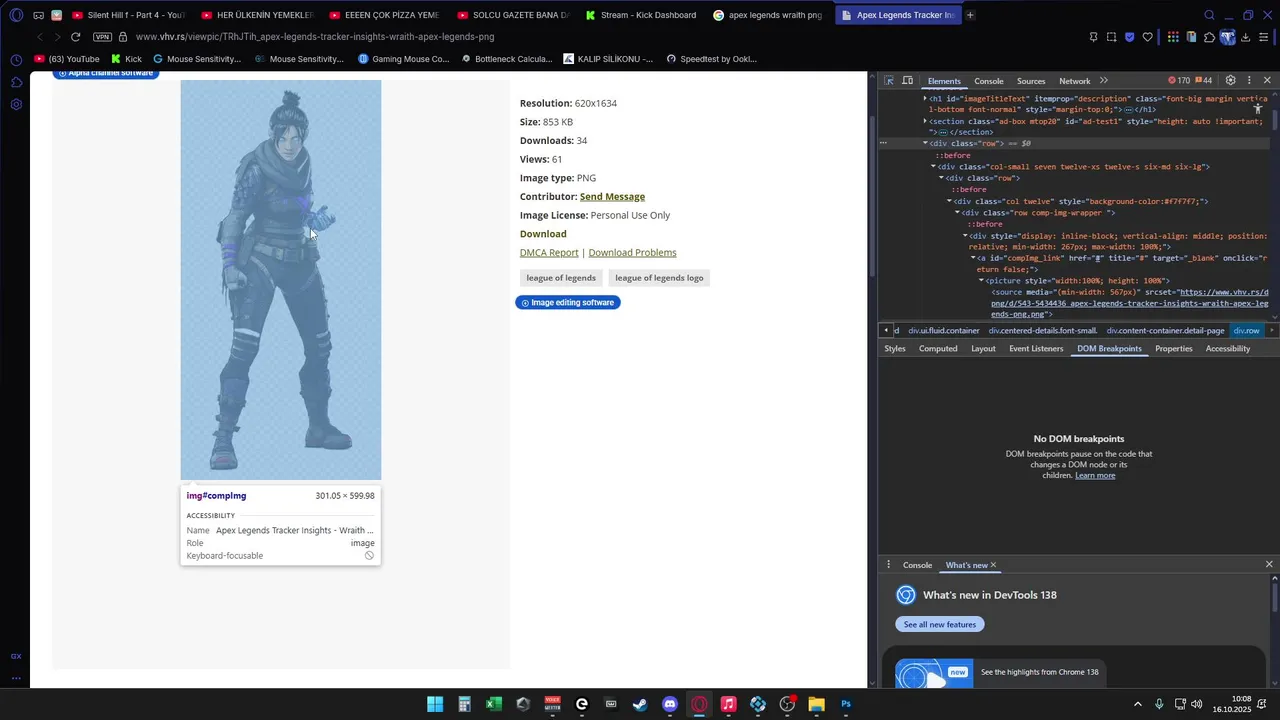The width and height of the screenshot is (1280, 720).
Task: Open DevTools settings gear icon
Action: click(x=1231, y=80)
